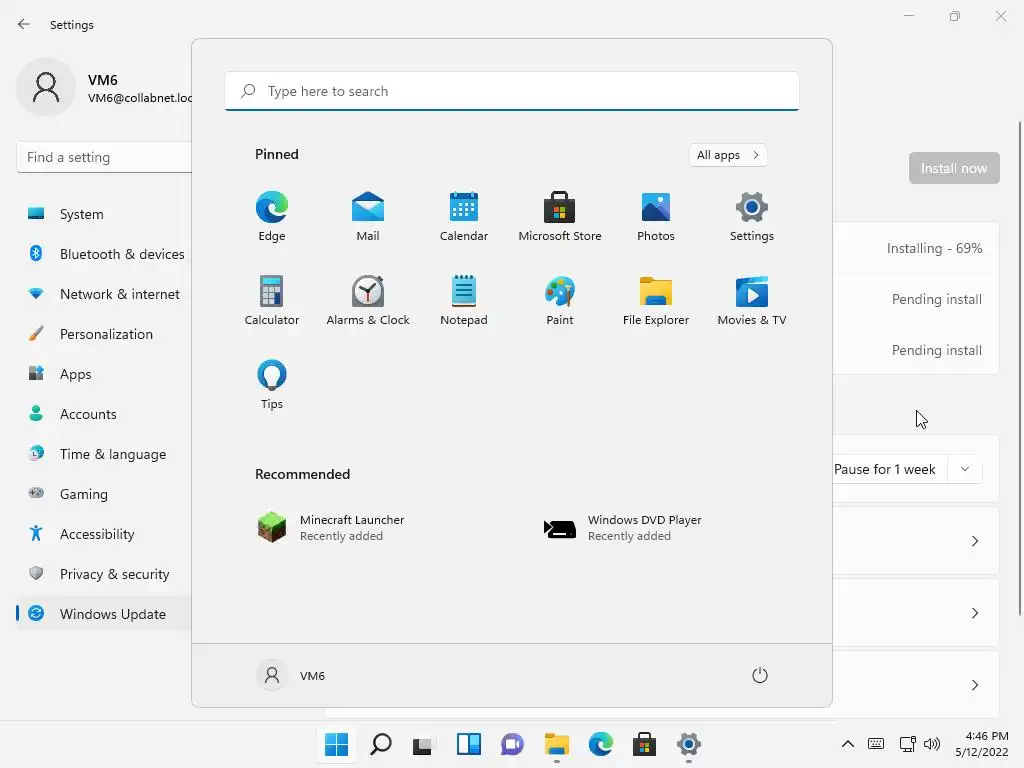Open Widgets from the taskbar
This screenshot has width=1024, height=768.
click(469, 744)
